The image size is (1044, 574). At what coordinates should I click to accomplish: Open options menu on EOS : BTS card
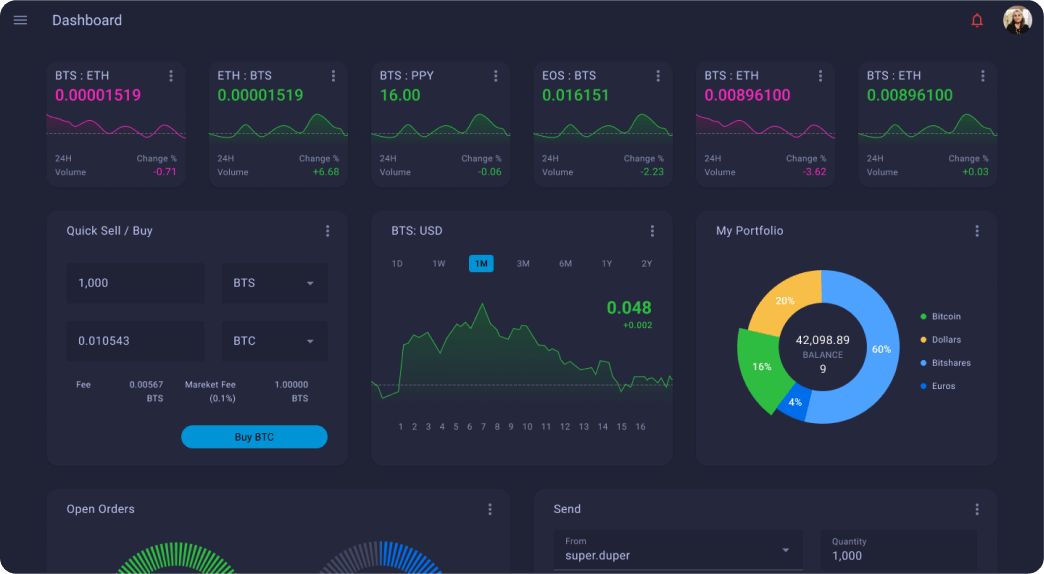(x=658, y=76)
